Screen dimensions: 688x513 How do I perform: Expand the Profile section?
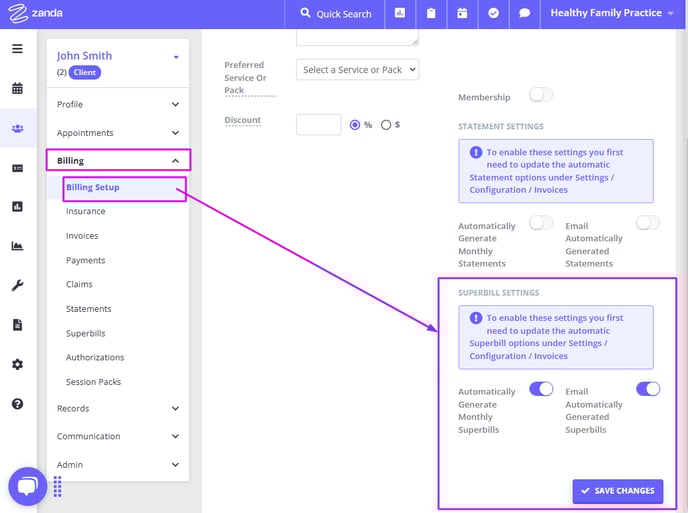click(118, 104)
